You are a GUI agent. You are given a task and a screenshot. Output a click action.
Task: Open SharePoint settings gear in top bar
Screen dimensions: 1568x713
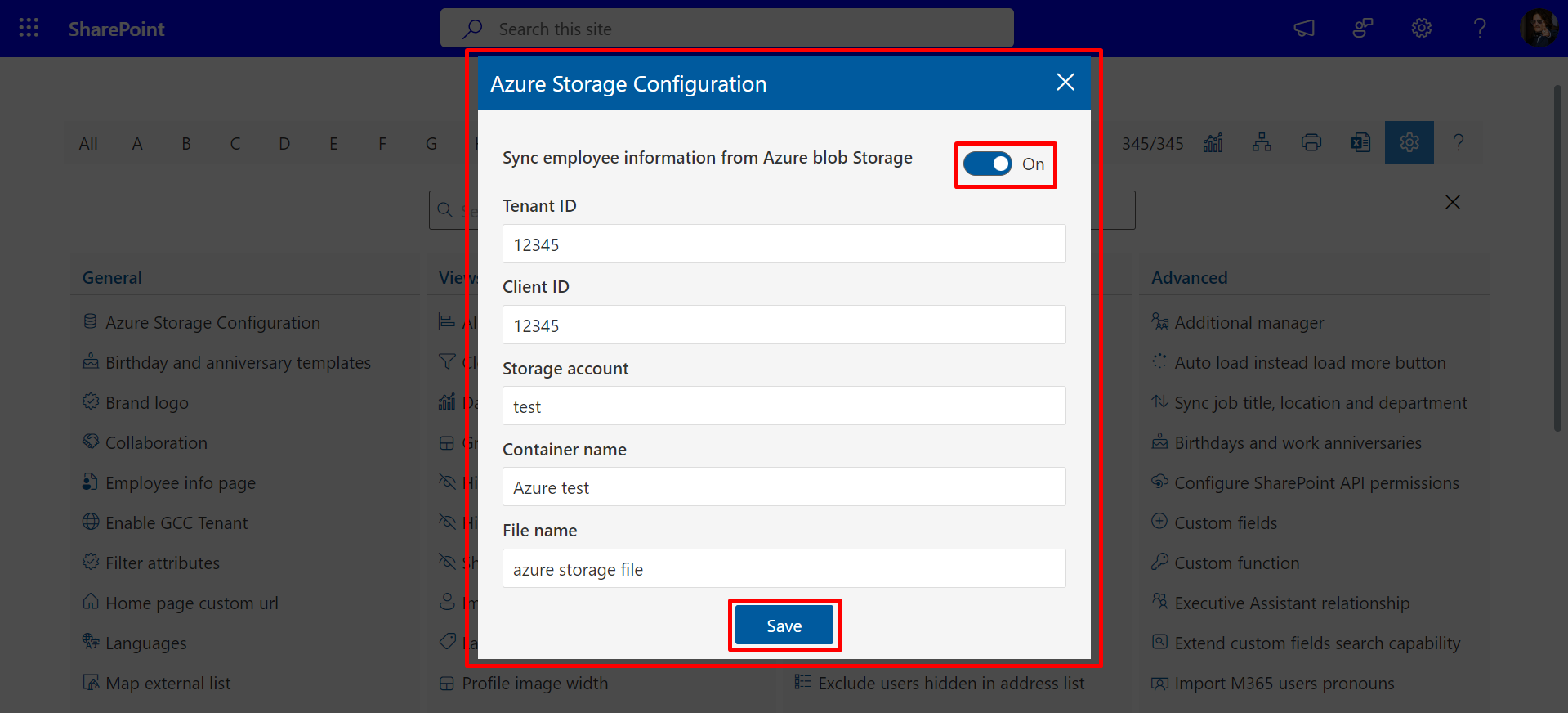click(x=1422, y=29)
